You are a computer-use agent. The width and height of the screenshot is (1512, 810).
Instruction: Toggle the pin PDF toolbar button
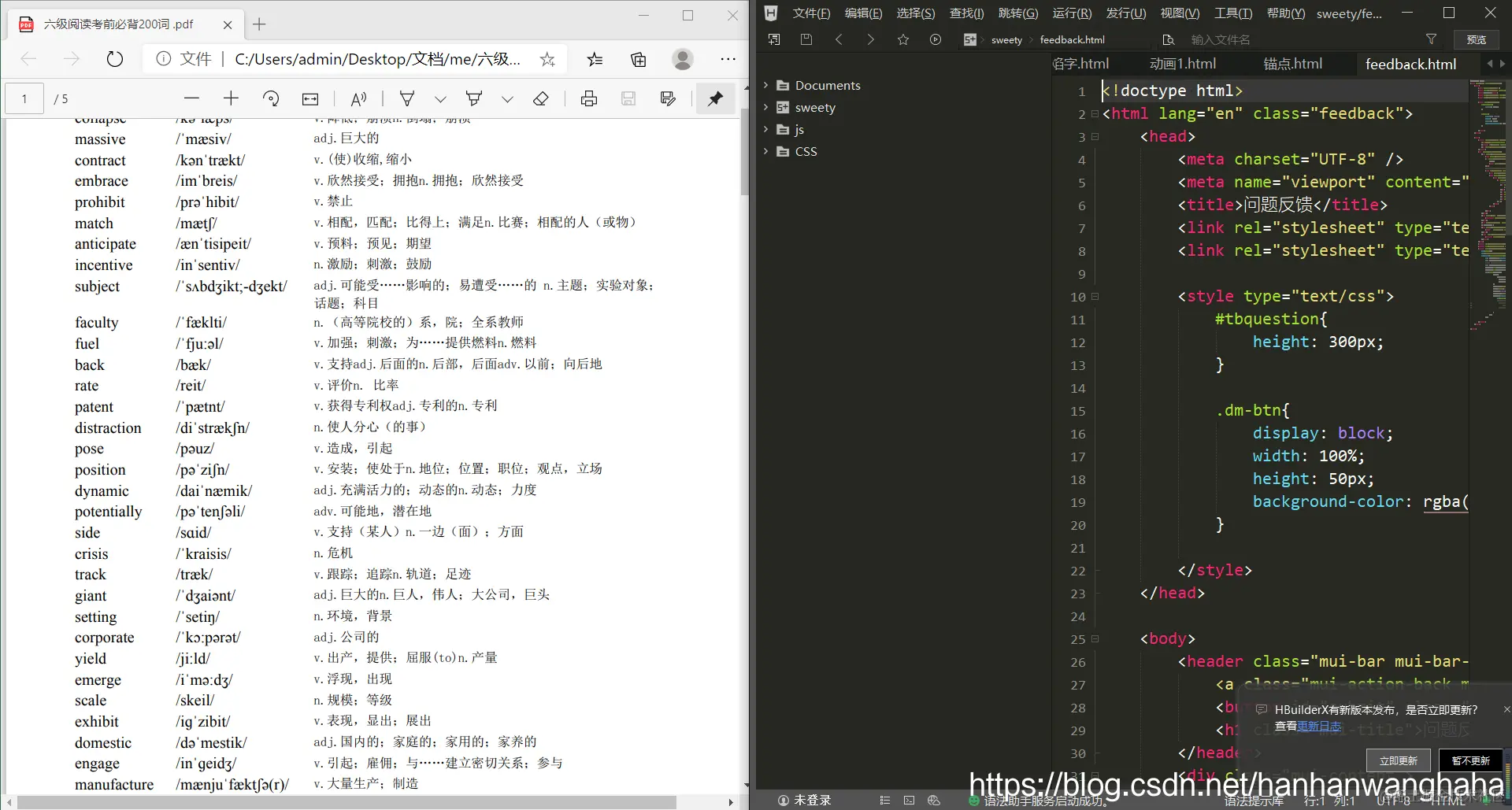point(715,98)
